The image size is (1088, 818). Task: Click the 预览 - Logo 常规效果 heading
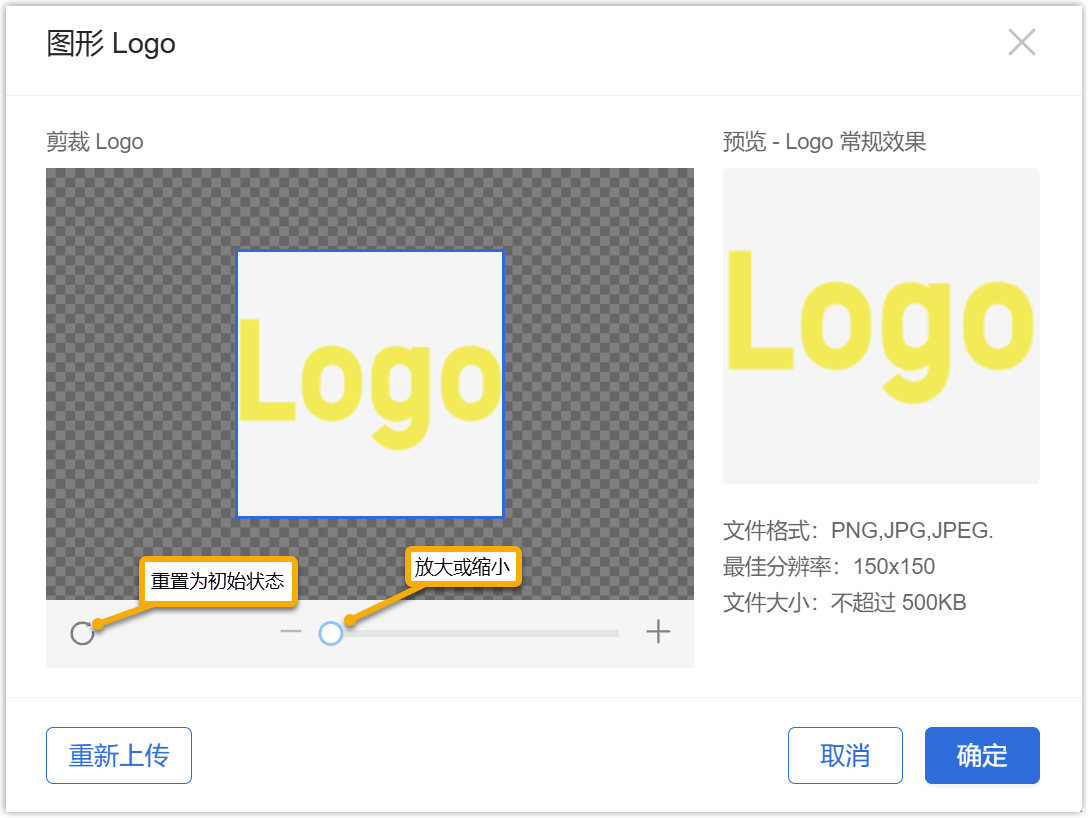point(824,142)
